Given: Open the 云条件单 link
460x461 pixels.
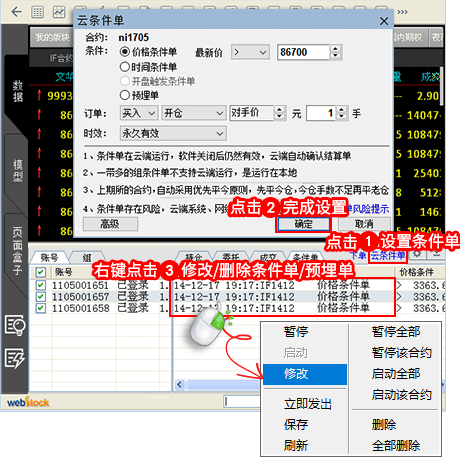Looking at the screenshot, I should point(388,256).
